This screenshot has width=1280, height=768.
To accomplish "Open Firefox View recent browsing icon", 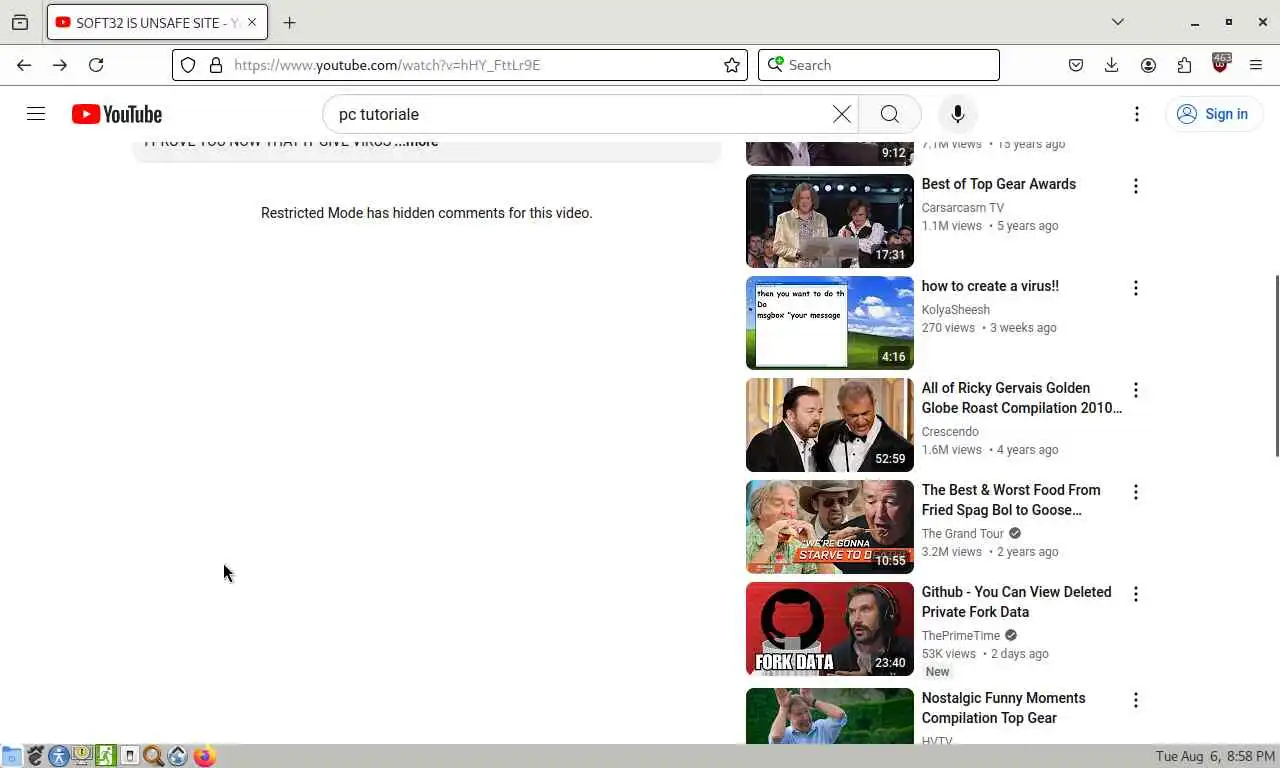I will tap(20, 22).
